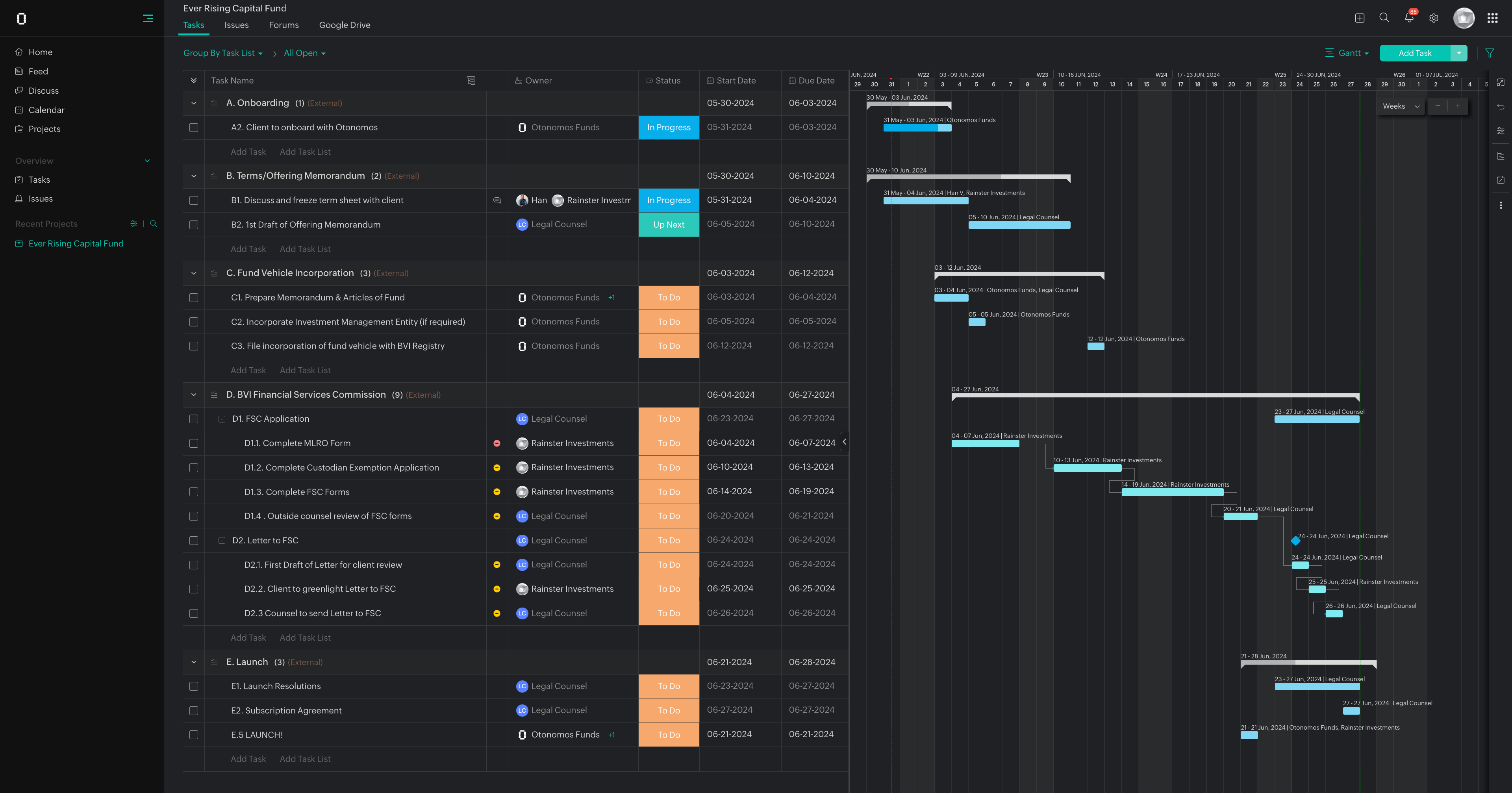The image size is (1512, 793).
Task: Click the notifications bell icon
Action: pyautogui.click(x=1409, y=18)
